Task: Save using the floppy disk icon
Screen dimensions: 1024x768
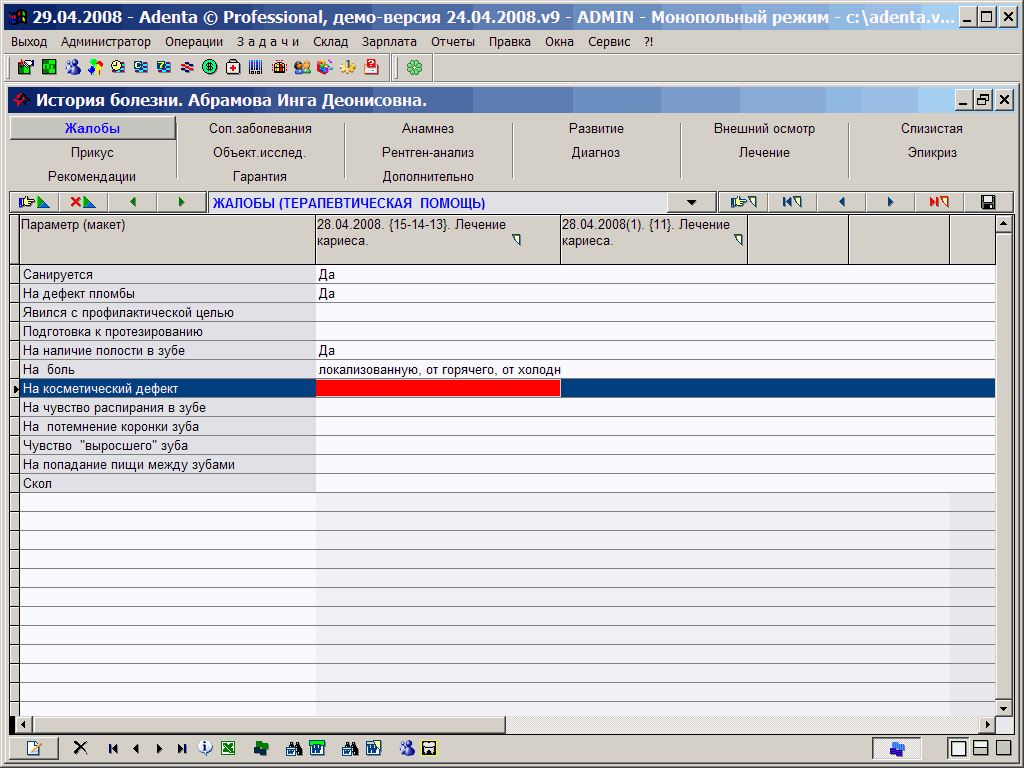Action: [988, 202]
